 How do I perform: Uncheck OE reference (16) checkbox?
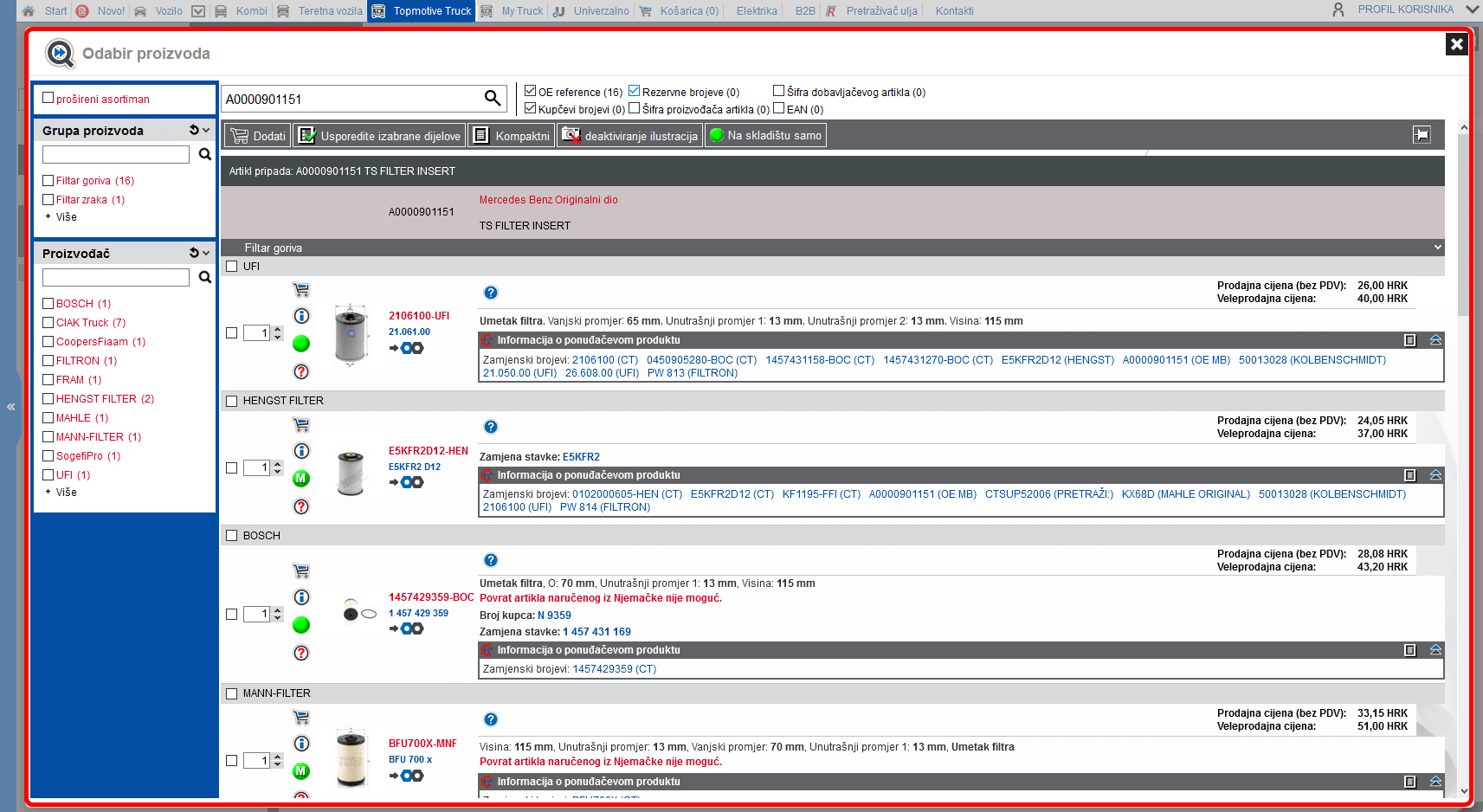pos(531,91)
